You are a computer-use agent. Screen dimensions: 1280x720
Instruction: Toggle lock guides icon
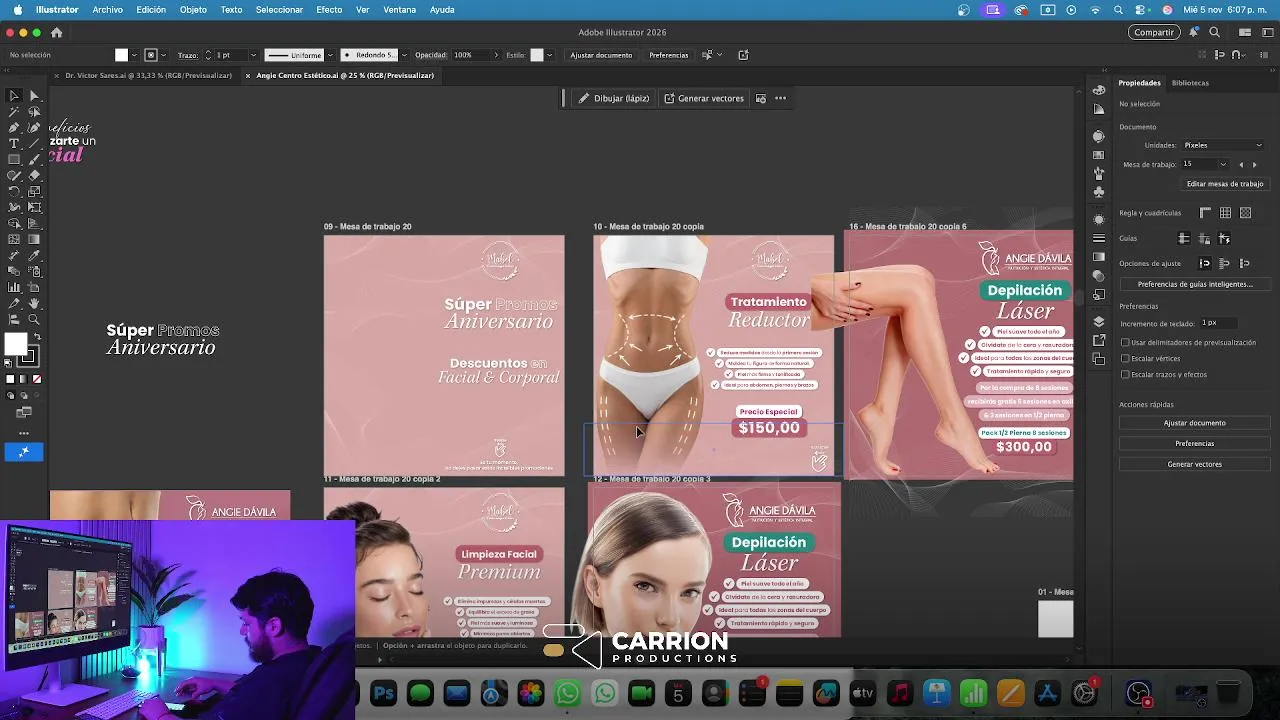coord(1205,238)
